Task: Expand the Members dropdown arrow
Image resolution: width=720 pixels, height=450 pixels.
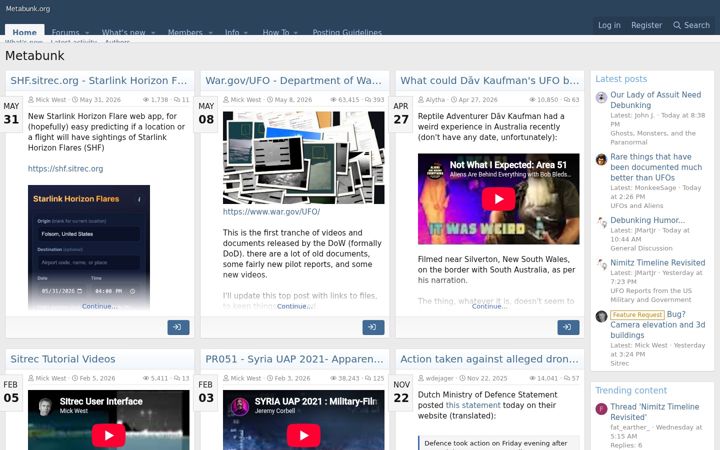Action: tap(210, 33)
